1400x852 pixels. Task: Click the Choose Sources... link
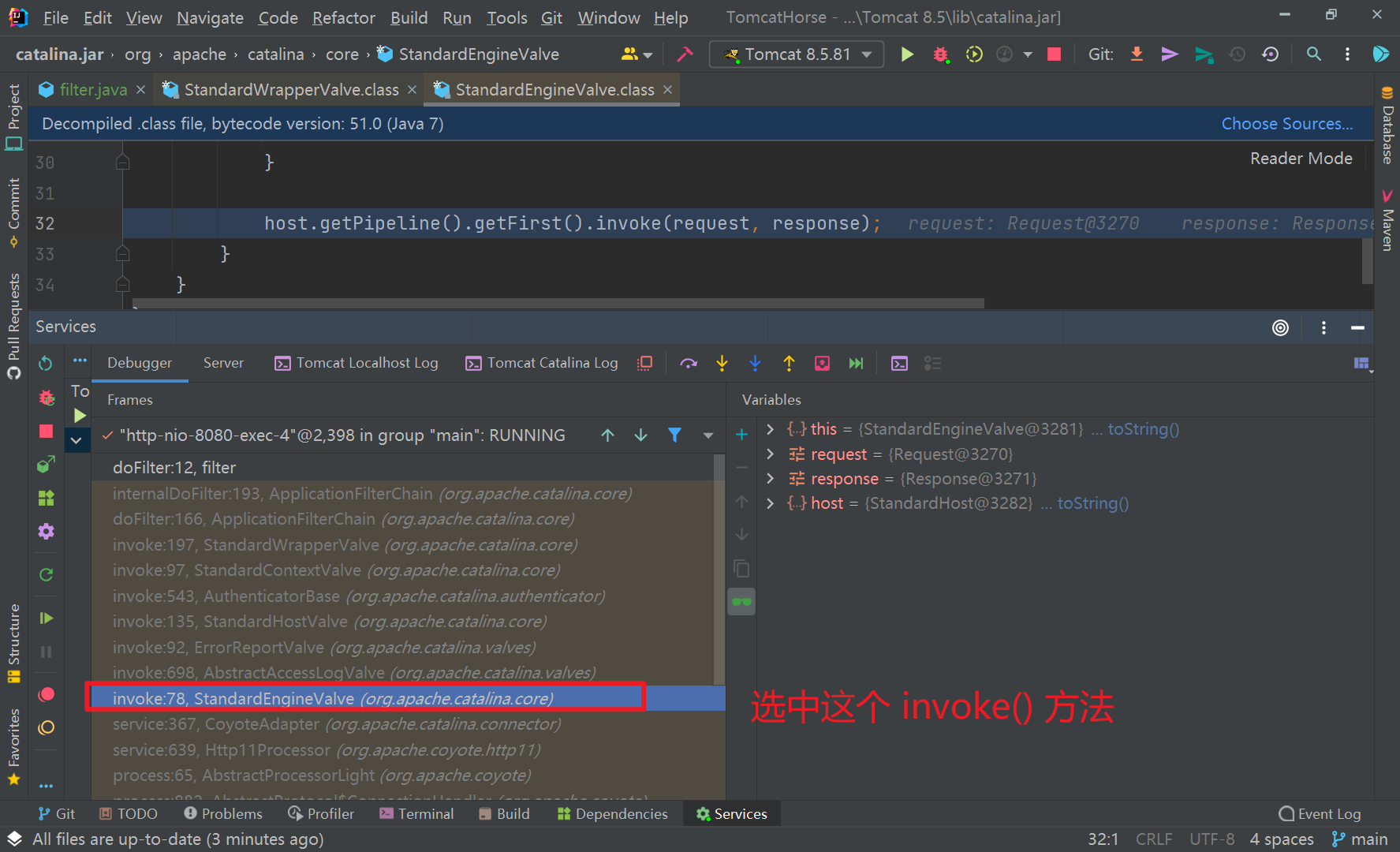(1287, 123)
